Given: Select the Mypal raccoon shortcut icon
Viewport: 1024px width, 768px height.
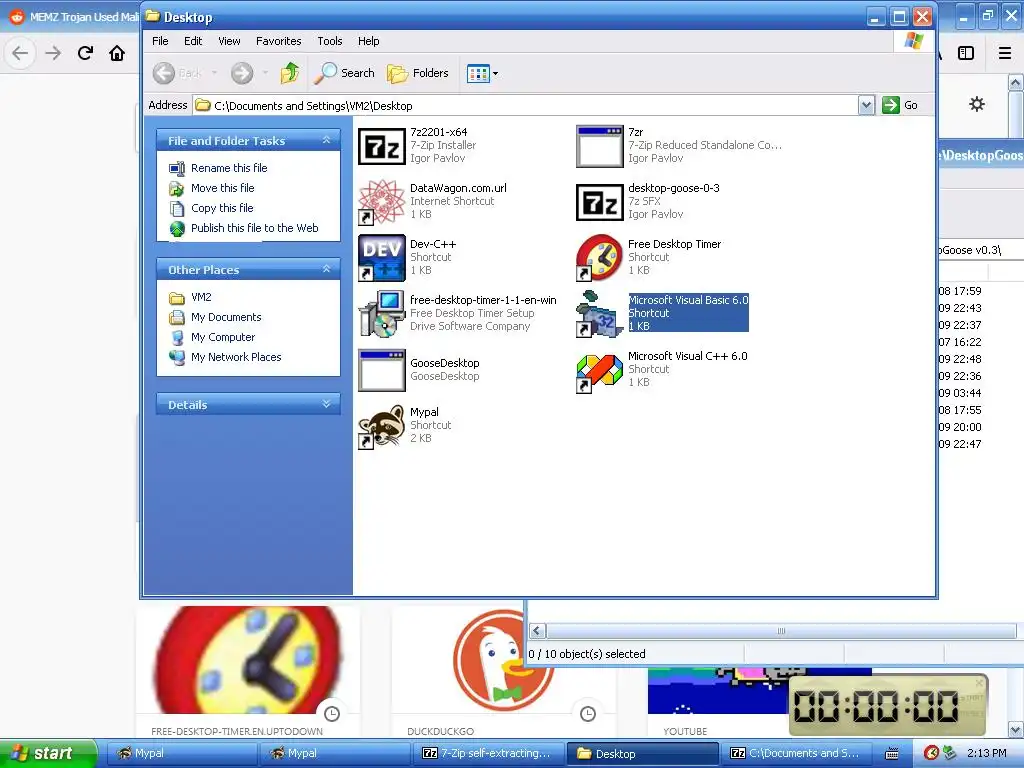Looking at the screenshot, I should coord(382,426).
